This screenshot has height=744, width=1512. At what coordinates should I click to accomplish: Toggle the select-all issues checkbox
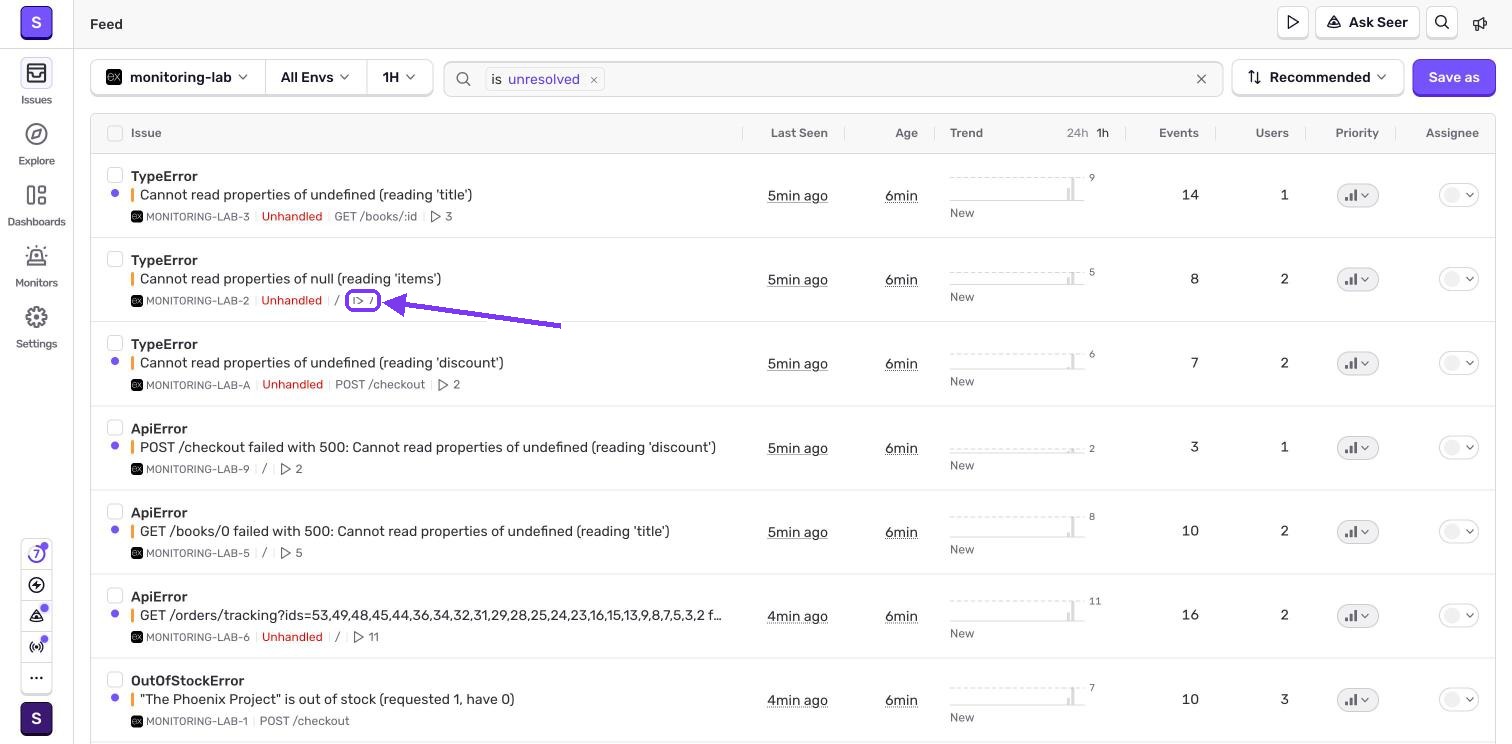tap(115, 133)
